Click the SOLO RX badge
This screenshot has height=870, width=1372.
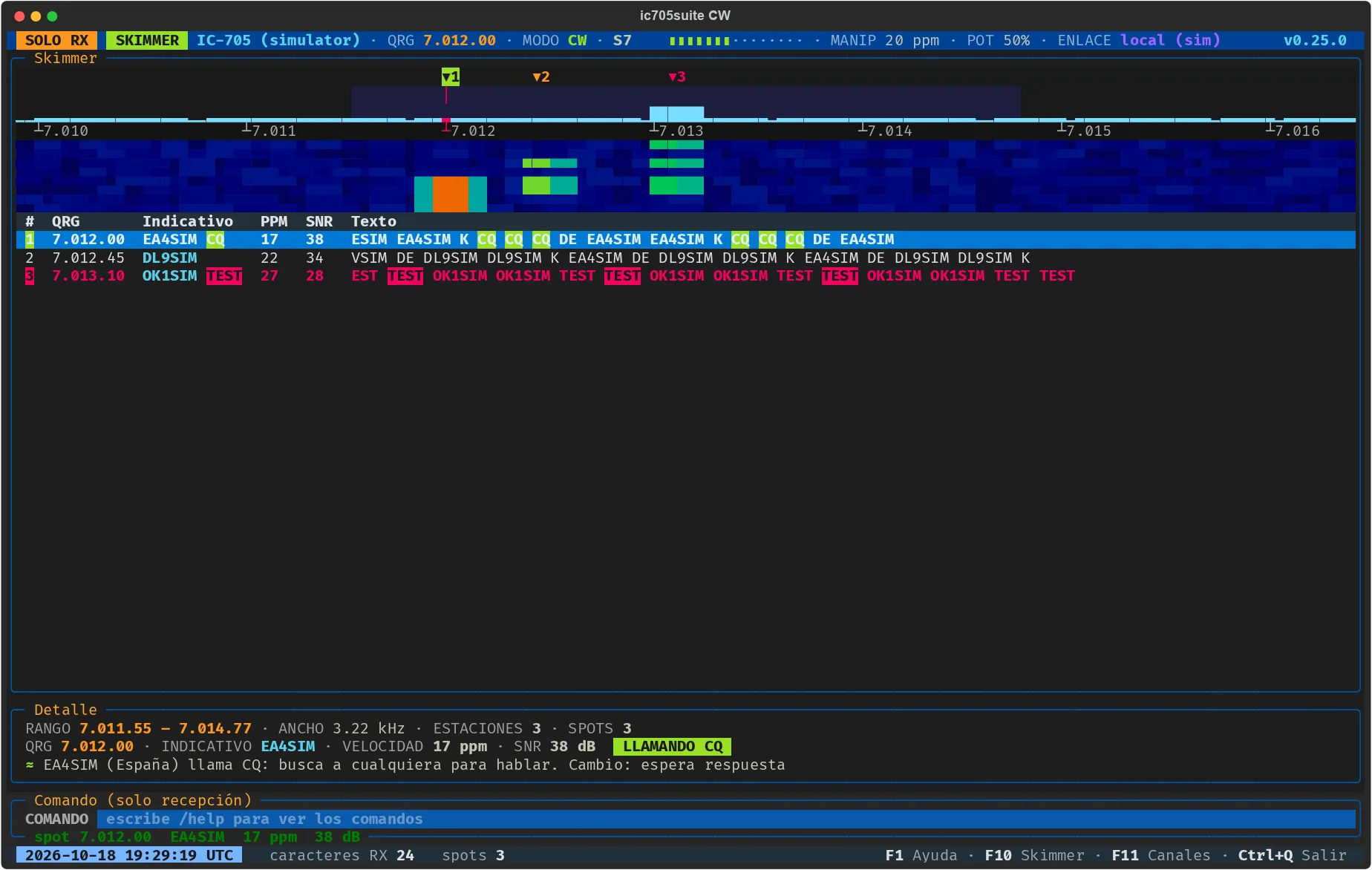[57, 40]
